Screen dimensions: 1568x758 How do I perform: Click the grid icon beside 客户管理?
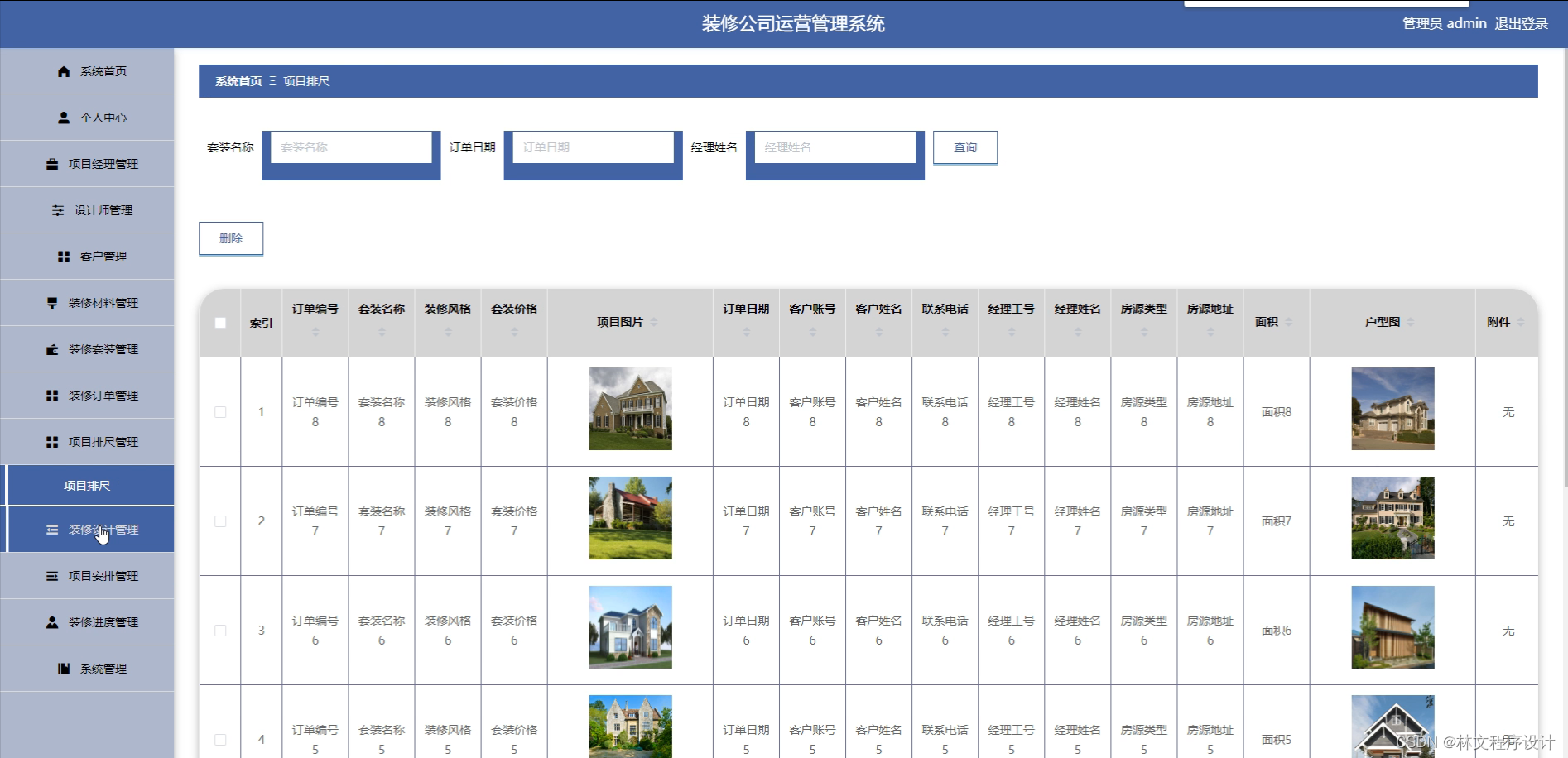pos(63,257)
